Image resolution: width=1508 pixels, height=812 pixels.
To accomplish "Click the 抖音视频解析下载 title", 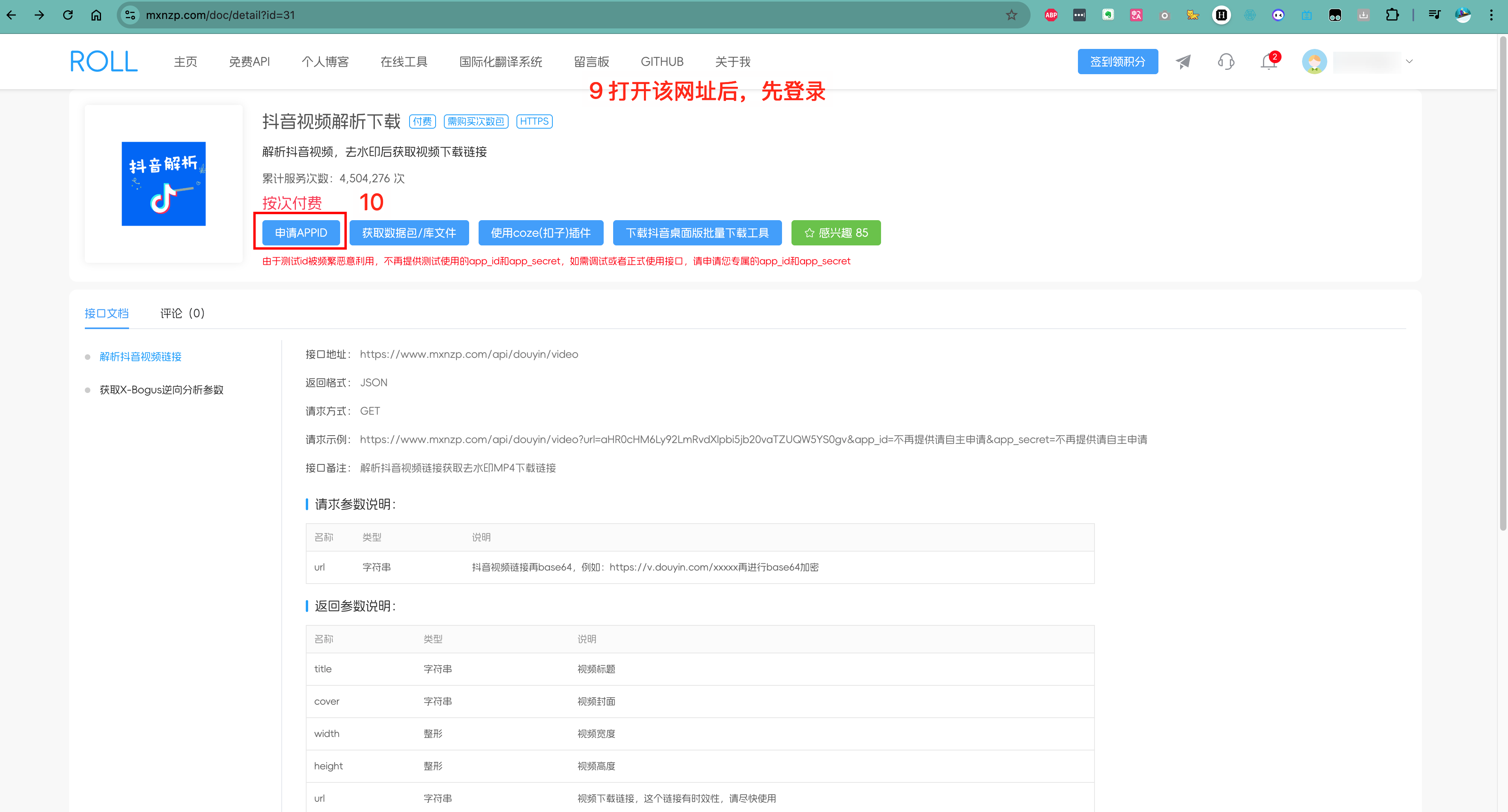I will [331, 121].
